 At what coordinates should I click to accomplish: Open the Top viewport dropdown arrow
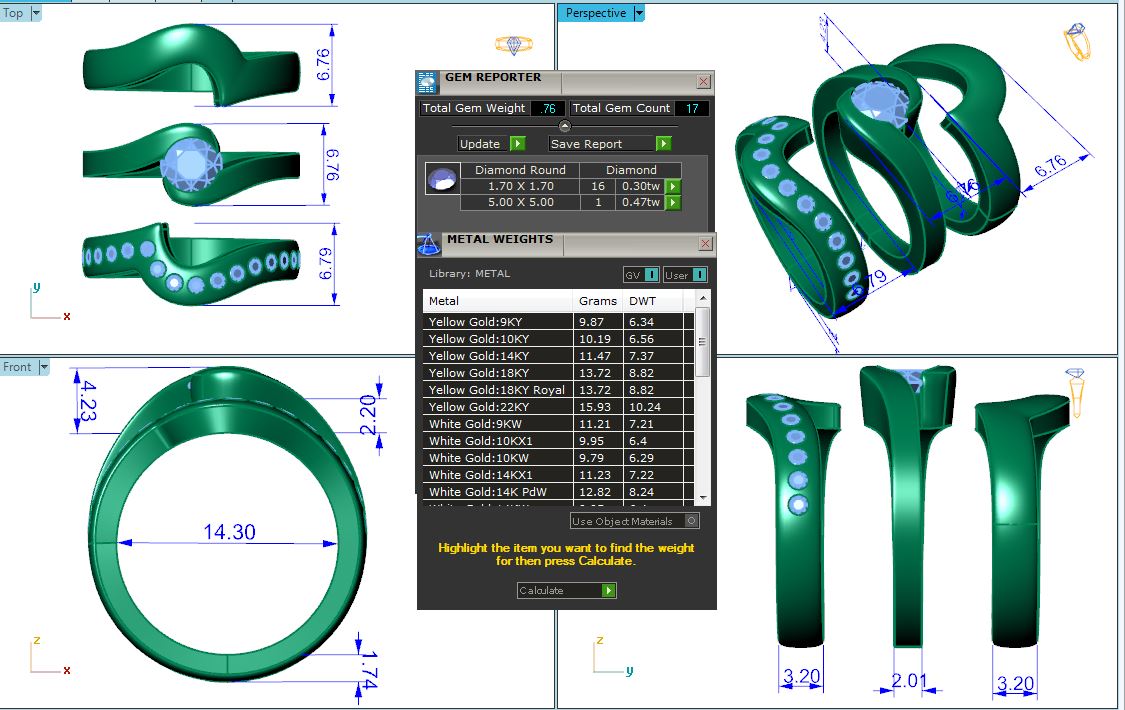(37, 13)
